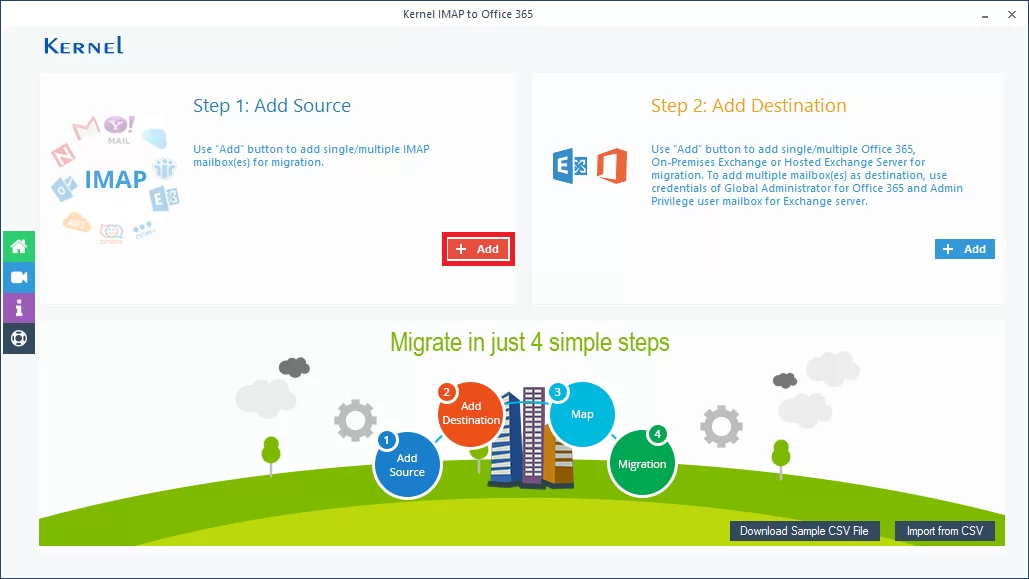
Task: Select the cyan Map step circle
Action: (582, 414)
